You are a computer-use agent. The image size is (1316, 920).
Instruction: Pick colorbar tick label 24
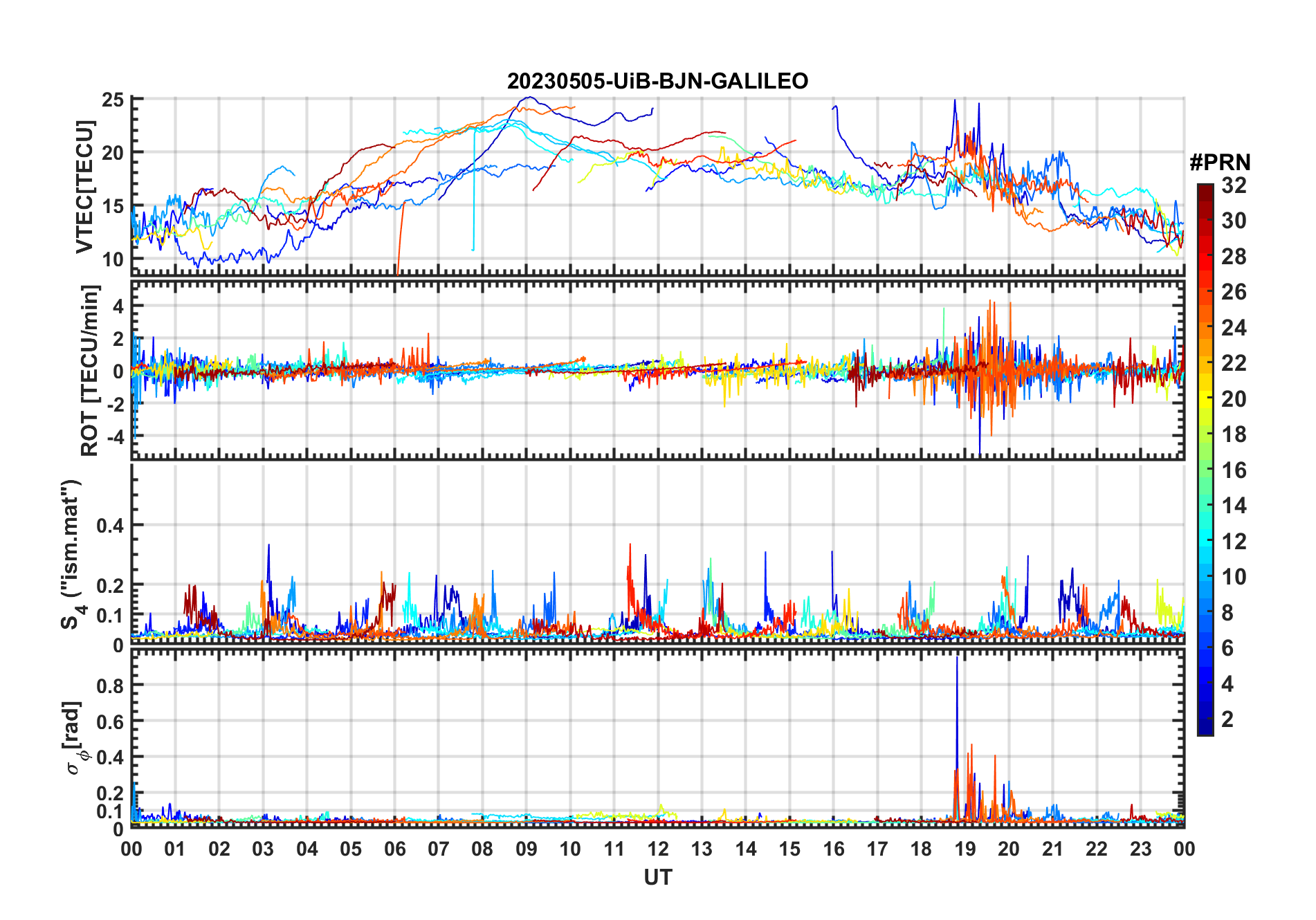tap(1234, 328)
